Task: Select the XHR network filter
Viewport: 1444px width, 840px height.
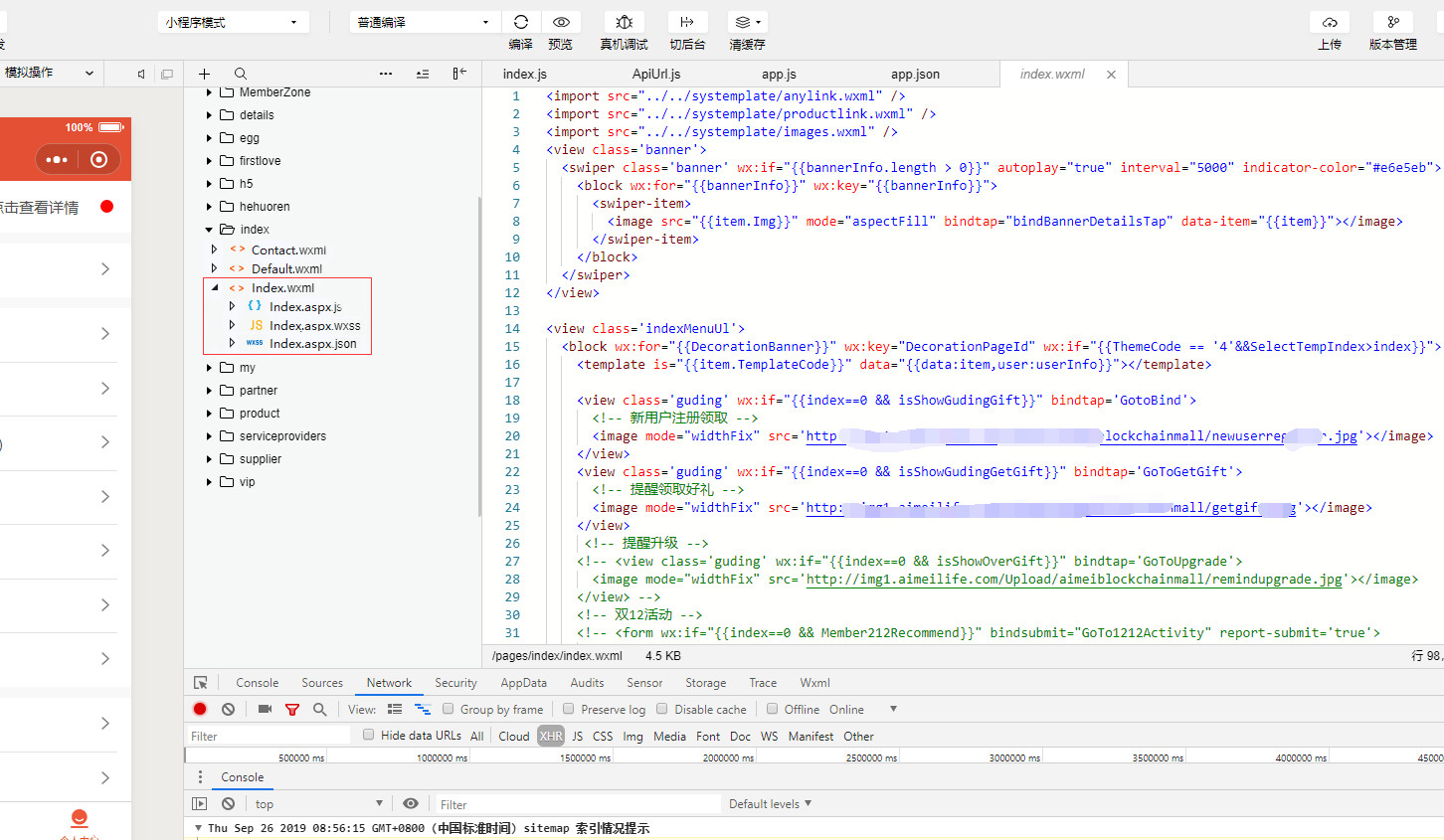Action: click(x=551, y=736)
